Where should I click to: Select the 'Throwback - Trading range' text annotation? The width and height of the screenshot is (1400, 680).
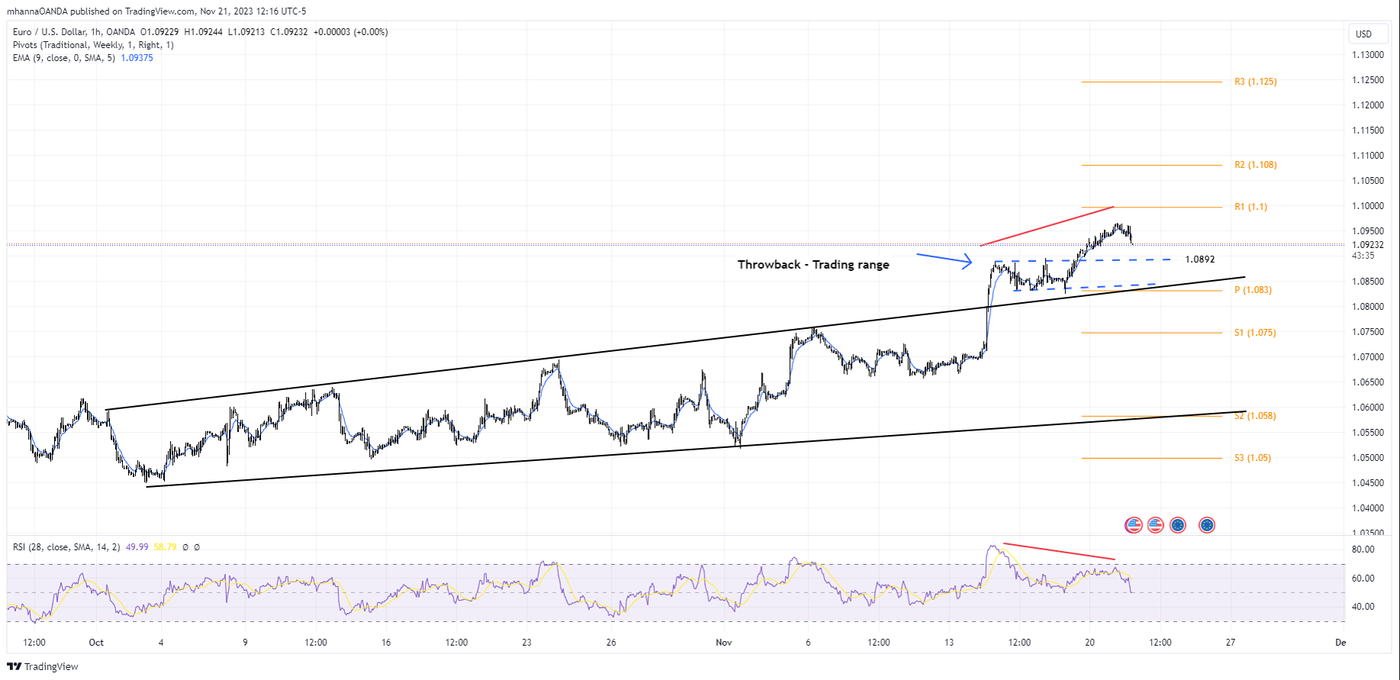(x=813, y=265)
